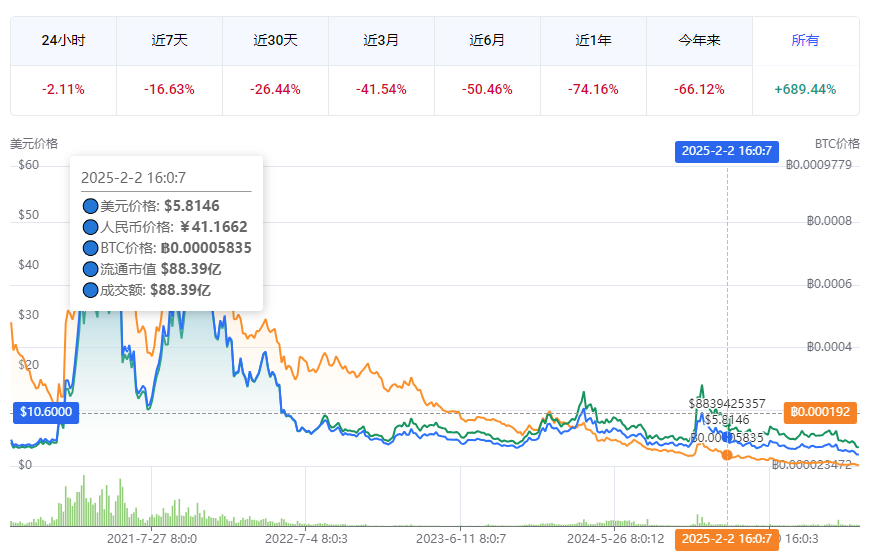Open the 近30天 range tab
Image resolution: width=871 pixels, height=556 pixels.
(275, 41)
